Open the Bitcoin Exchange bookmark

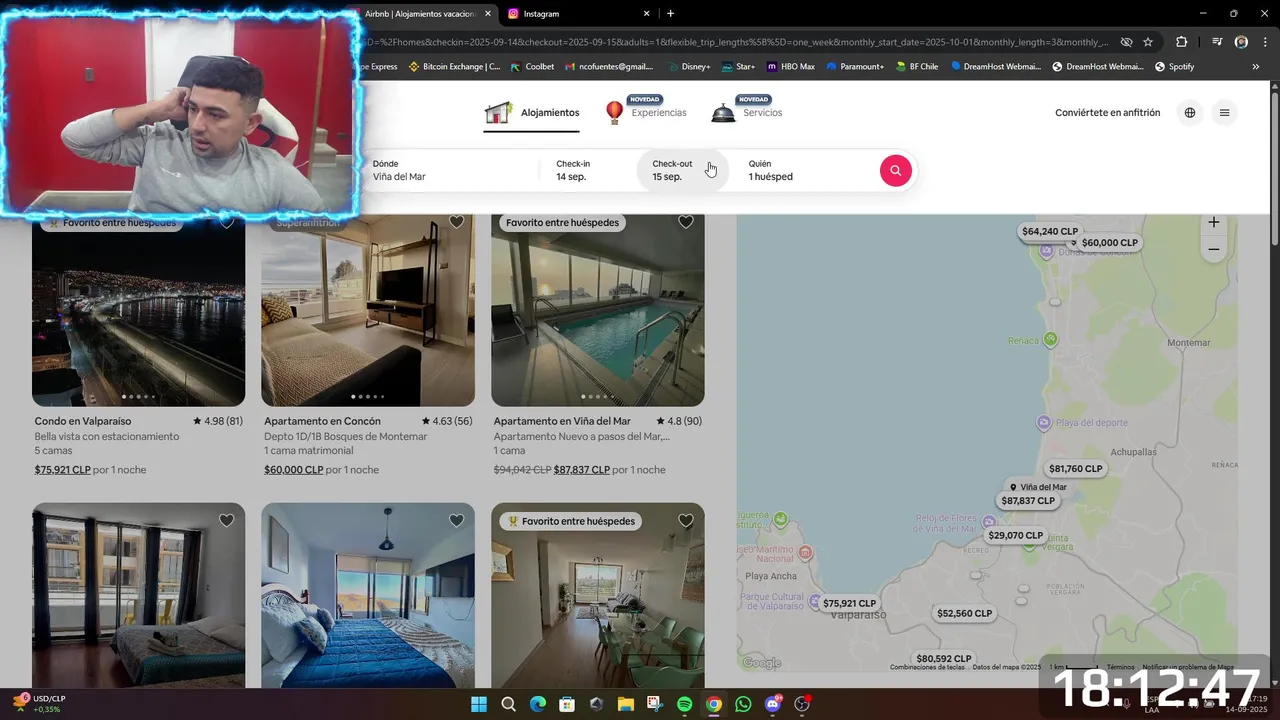(x=454, y=67)
